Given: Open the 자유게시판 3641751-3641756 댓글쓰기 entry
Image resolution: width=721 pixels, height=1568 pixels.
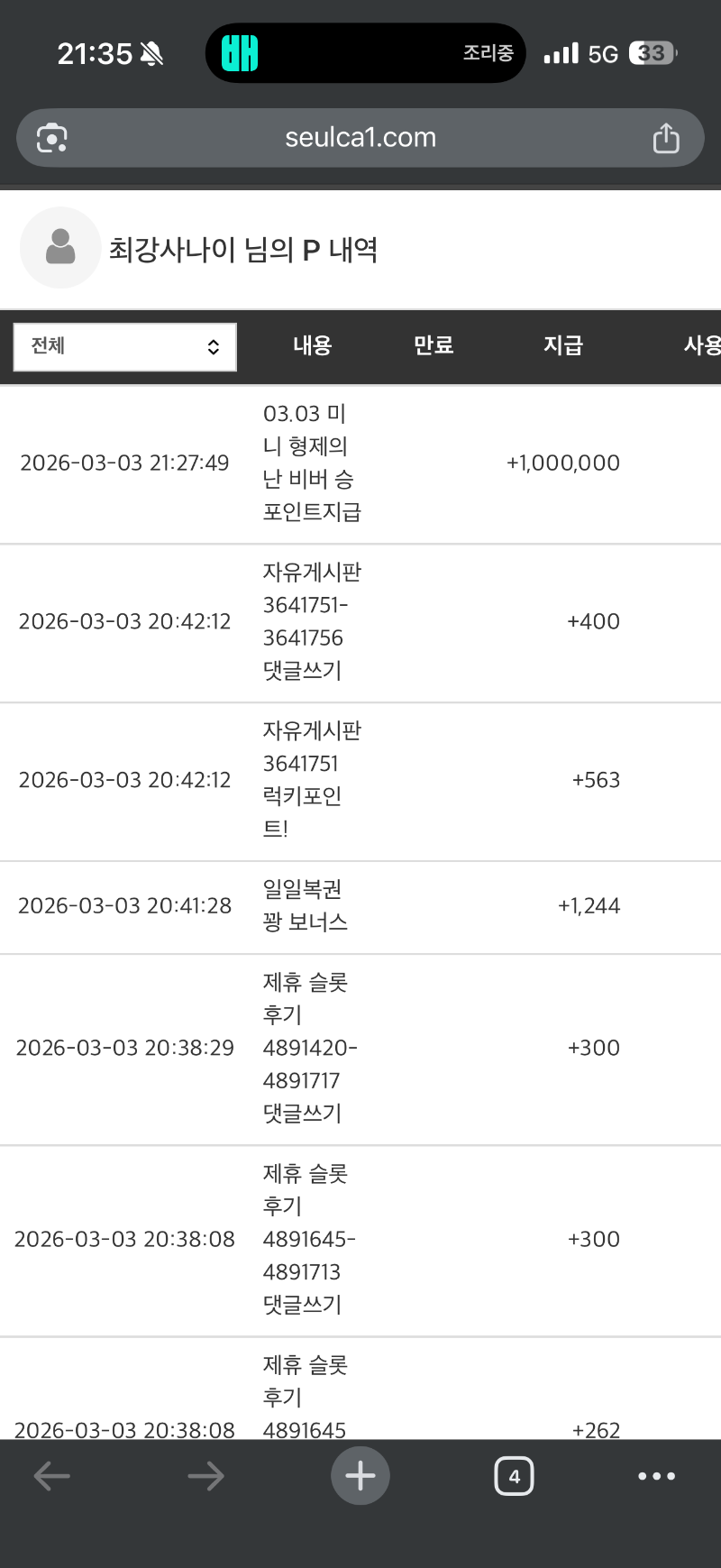Looking at the screenshot, I should tap(312, 621).
